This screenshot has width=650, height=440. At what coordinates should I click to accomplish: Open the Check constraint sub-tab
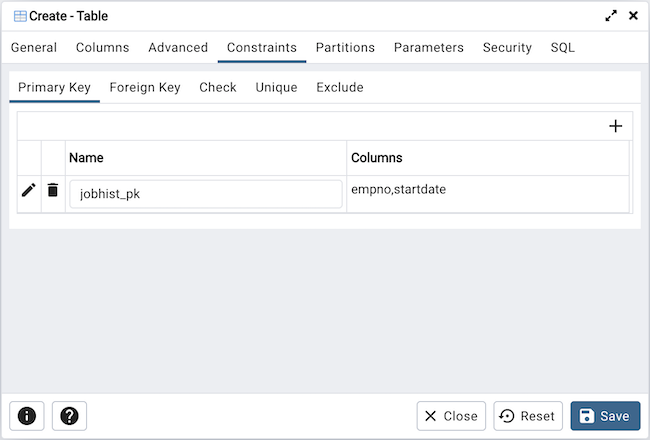click(218, 87)
